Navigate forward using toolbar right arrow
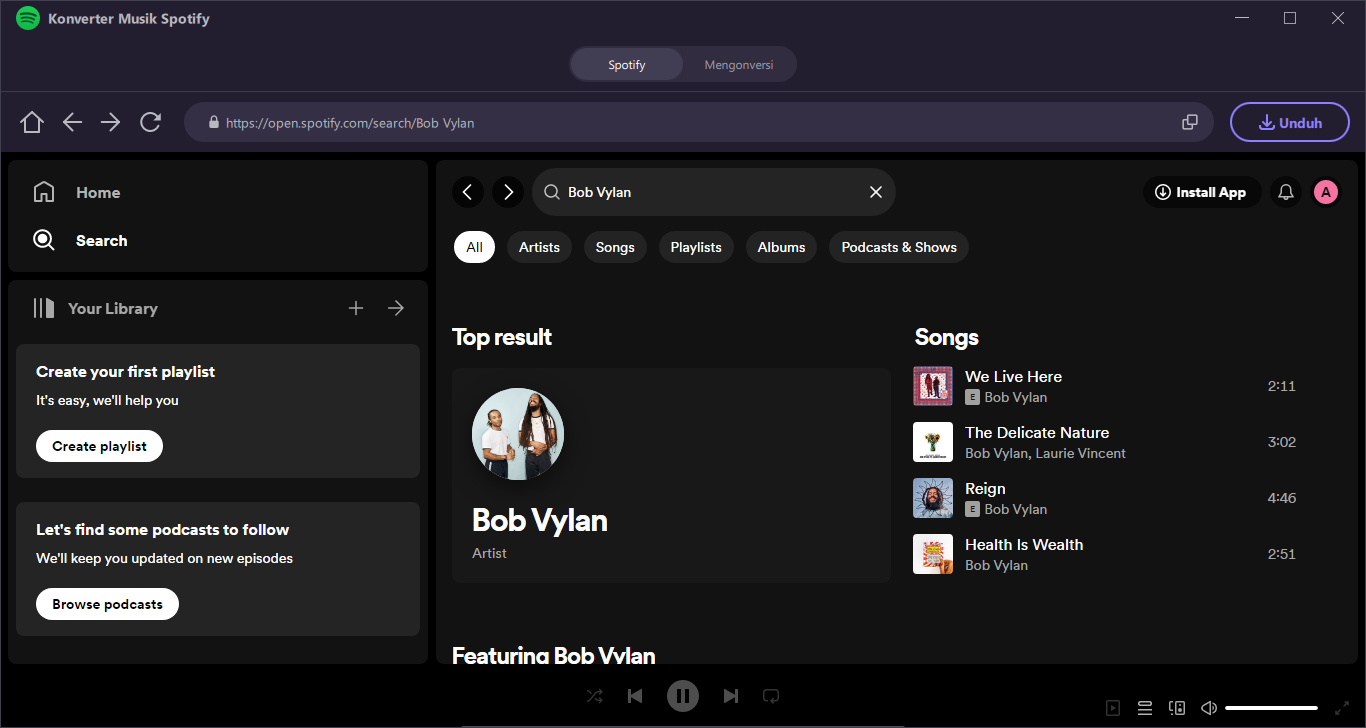Viewport: 1366px width, 728px height. click(x=110, y=122)
